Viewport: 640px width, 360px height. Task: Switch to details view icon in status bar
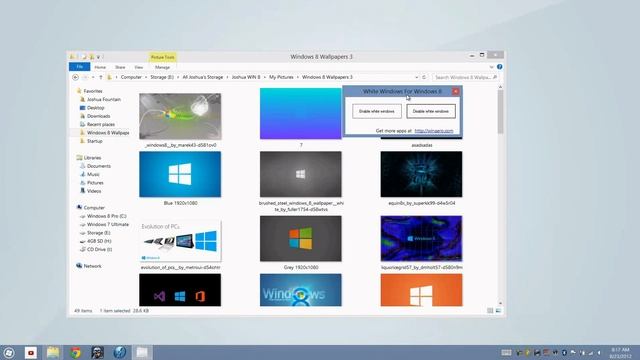(x=490, y=311)
